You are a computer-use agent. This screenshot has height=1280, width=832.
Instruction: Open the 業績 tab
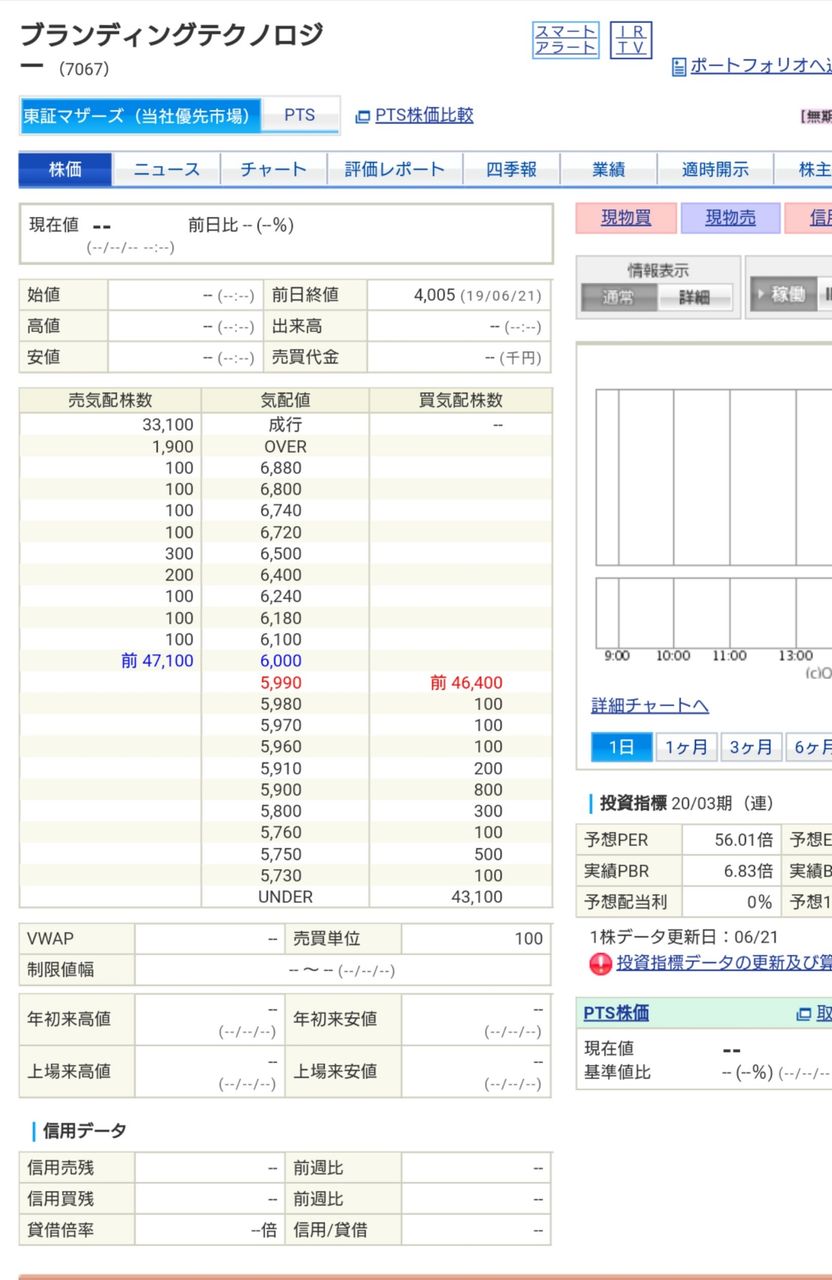point(608,170)
